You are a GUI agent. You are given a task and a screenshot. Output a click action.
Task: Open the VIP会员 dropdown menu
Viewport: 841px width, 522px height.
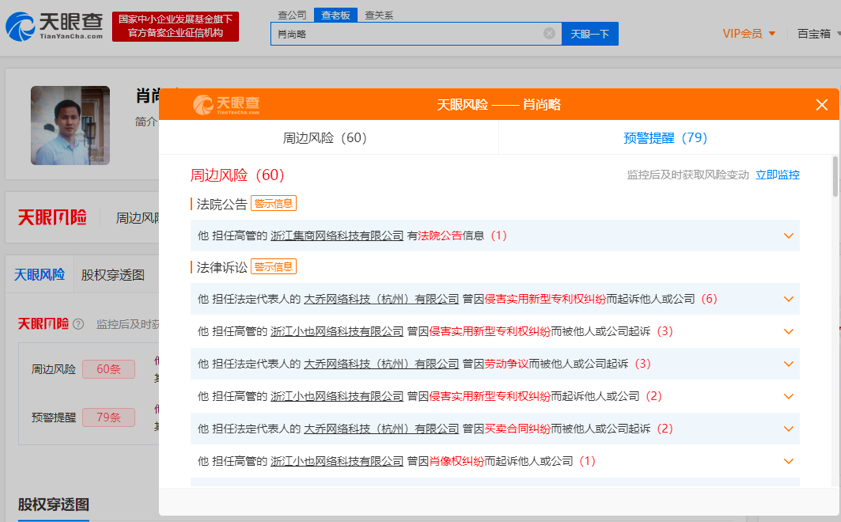[x=749, y=33]
